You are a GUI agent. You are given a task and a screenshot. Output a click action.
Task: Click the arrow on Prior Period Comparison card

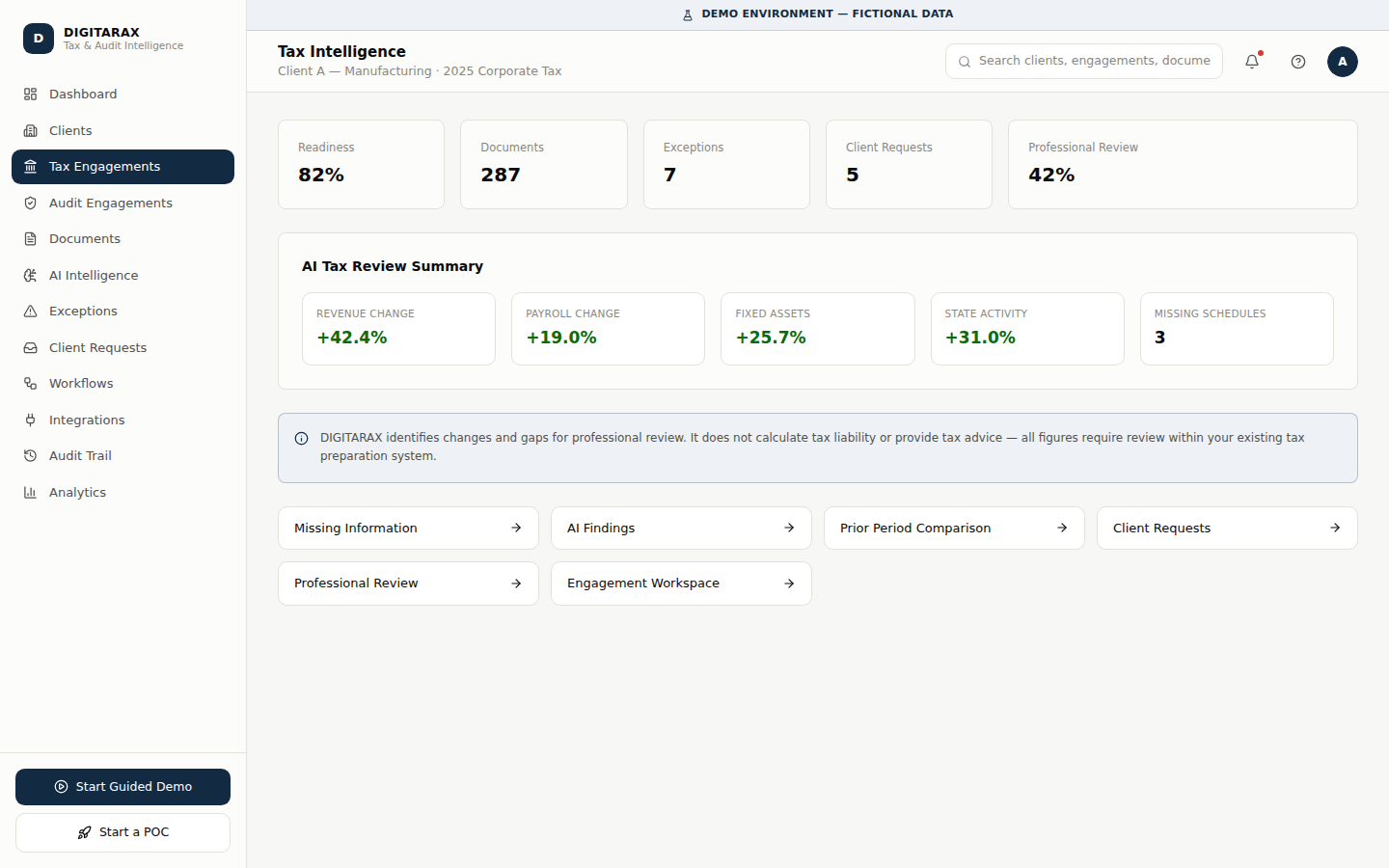click(x=1062, y=528)
